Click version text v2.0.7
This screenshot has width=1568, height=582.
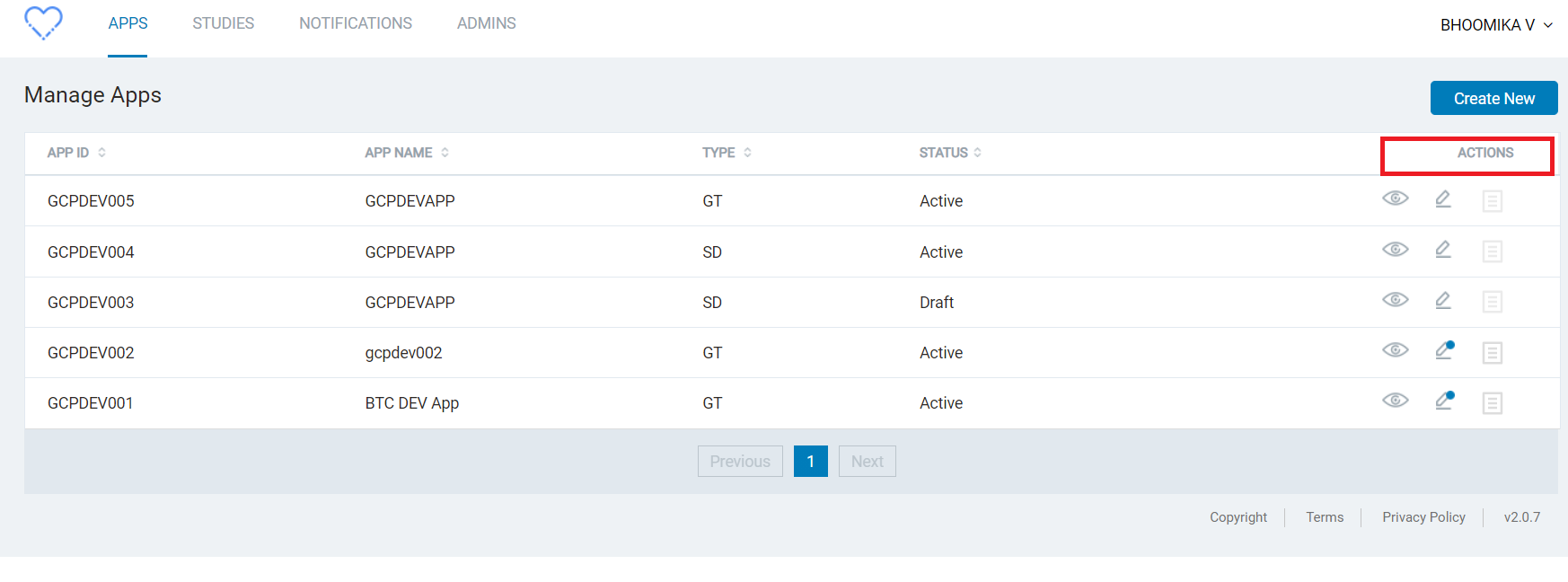coord(1521,517)
